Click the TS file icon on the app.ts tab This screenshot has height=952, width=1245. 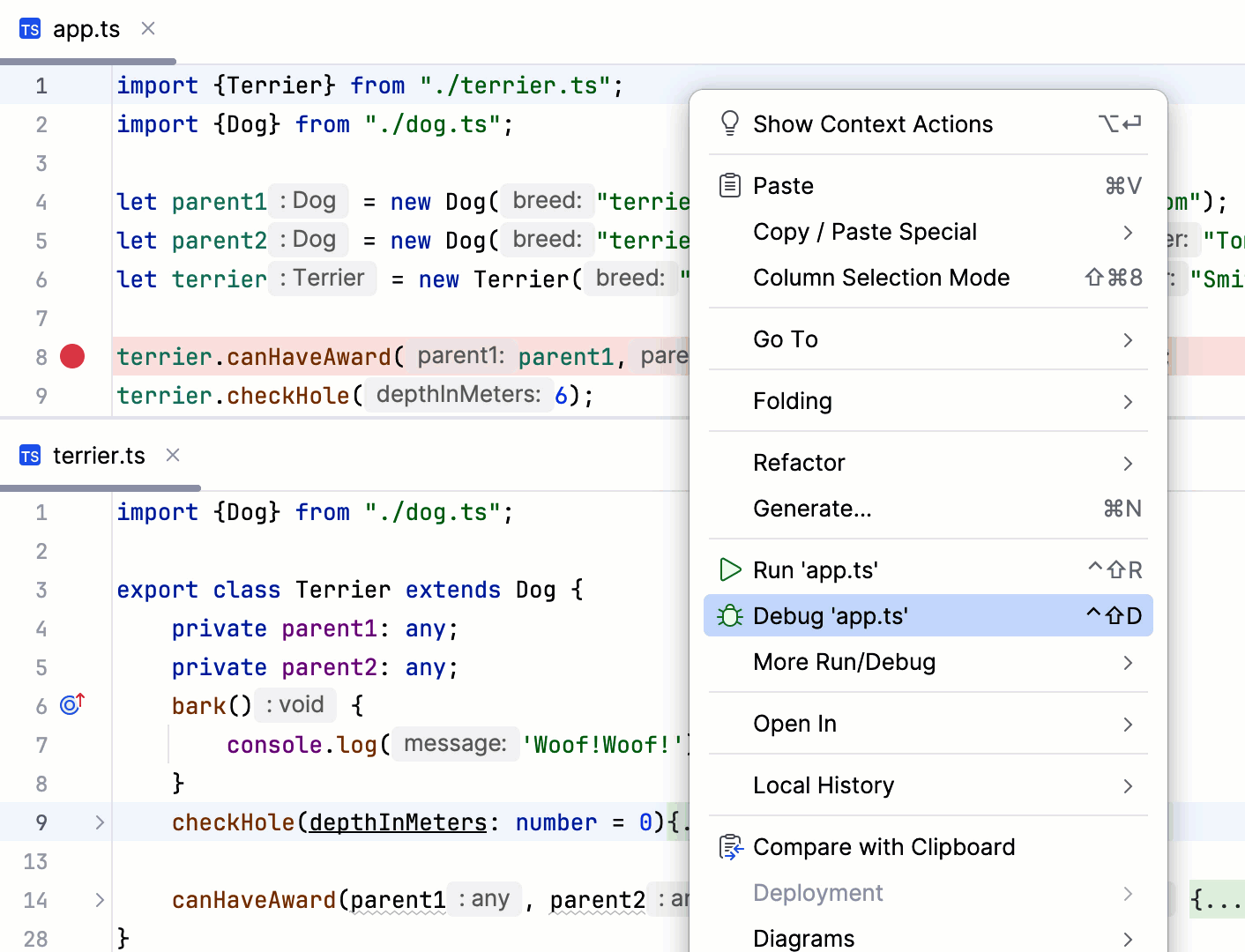pos(29,28)
